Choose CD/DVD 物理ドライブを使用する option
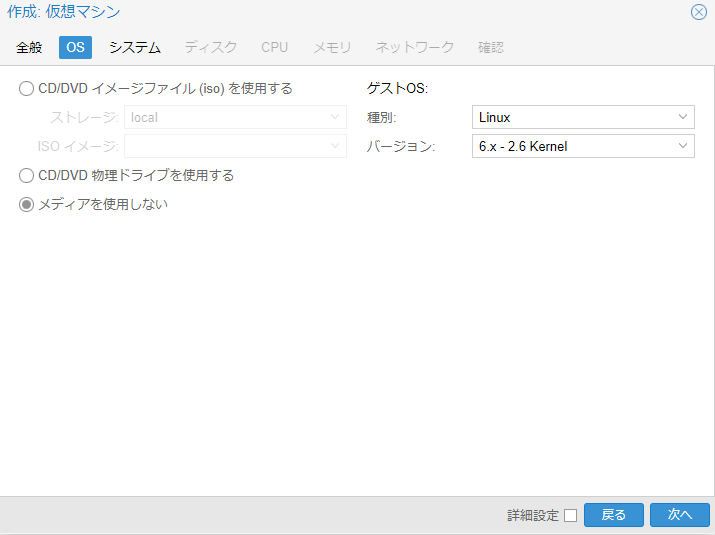The height and width of the screenshot is (535, 715). 26,176
